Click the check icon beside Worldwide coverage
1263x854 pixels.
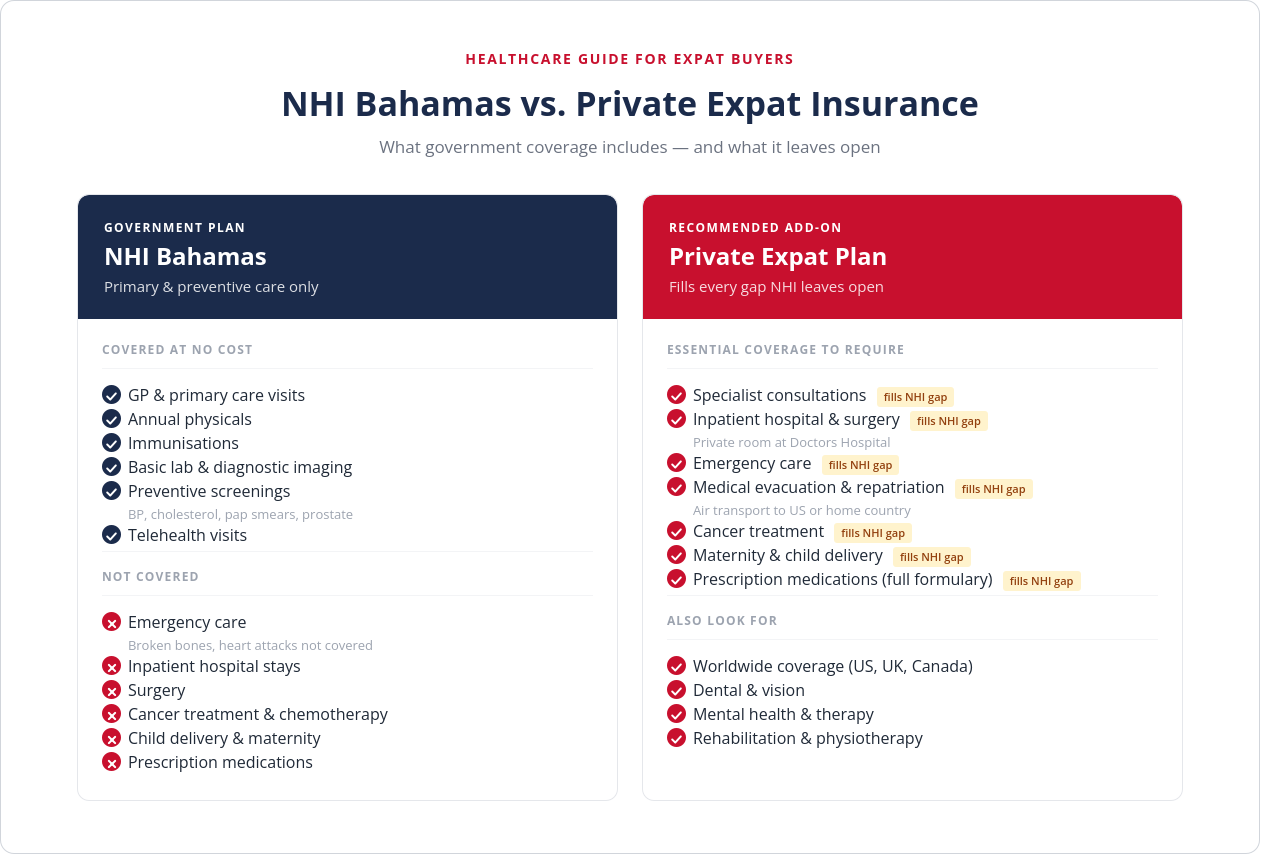[x=676, y=666]
